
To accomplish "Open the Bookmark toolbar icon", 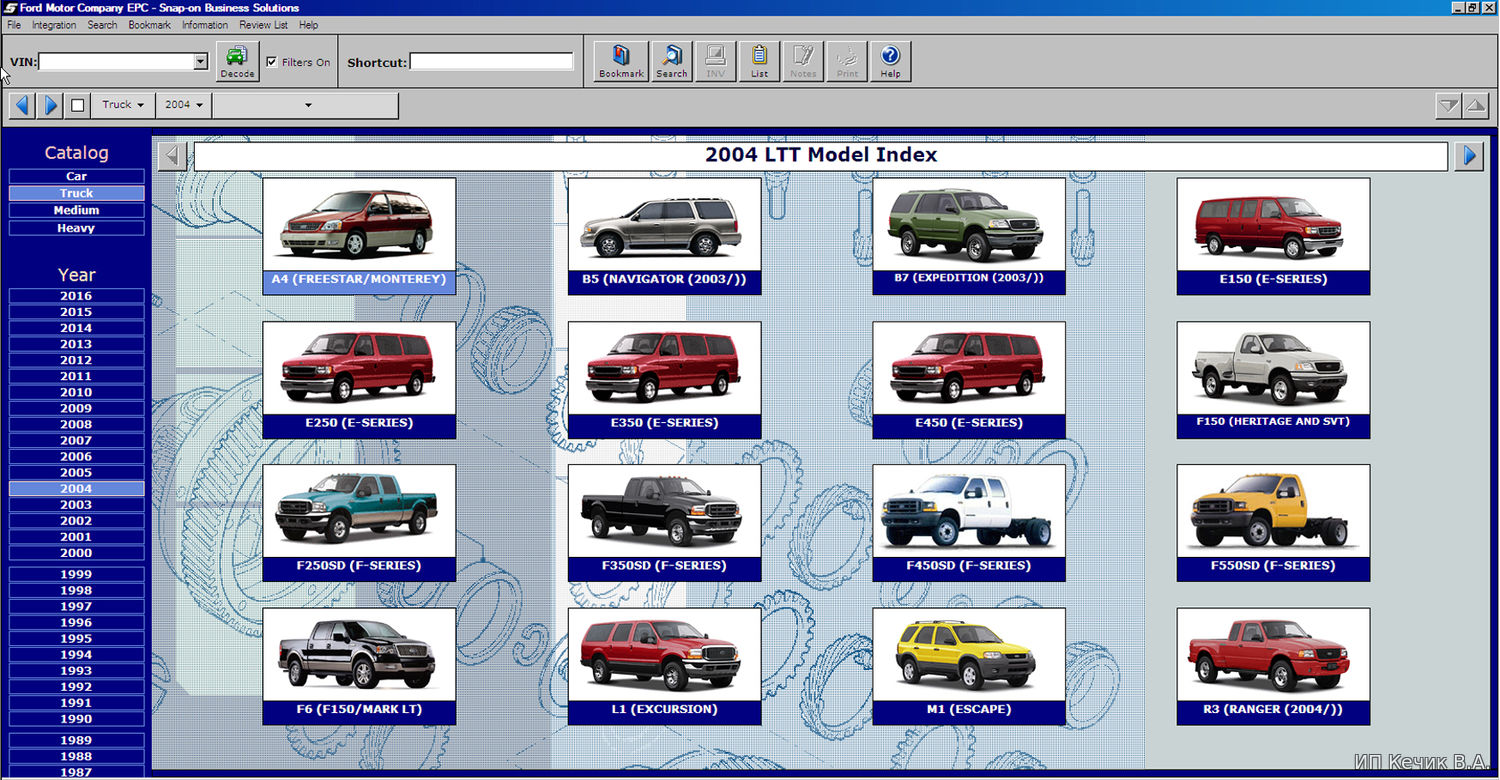I will tap(621, 61).
